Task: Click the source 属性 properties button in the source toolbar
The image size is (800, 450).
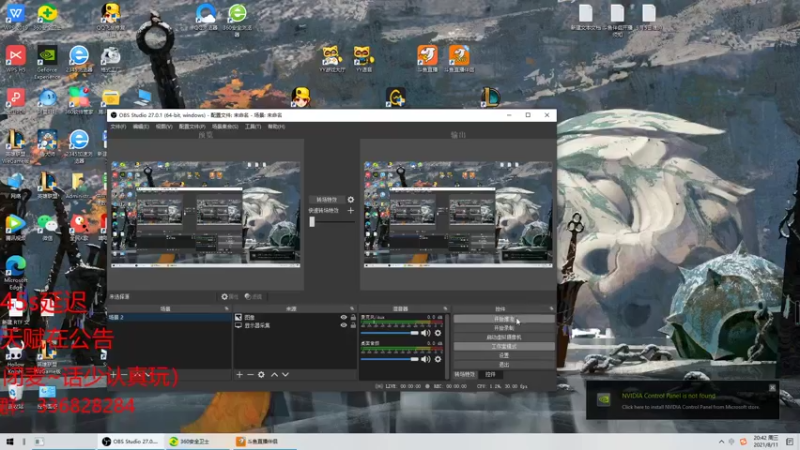Action: (230, 296)
